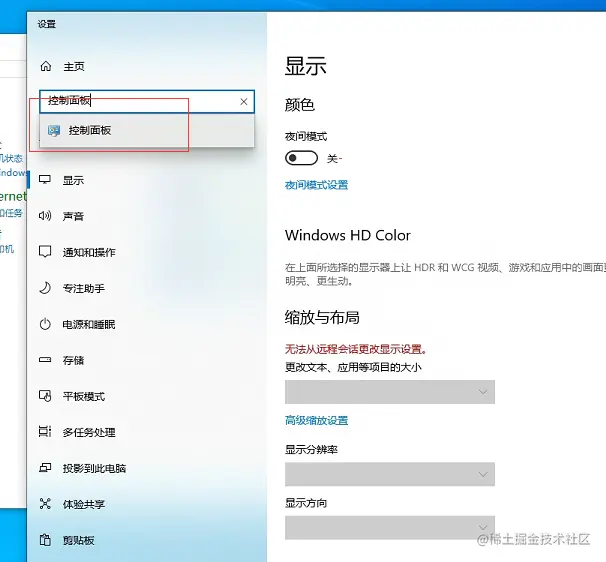Open the 通知和操作 notifications icon
This screenshot has height=562, width=606.
click(45, 252)
